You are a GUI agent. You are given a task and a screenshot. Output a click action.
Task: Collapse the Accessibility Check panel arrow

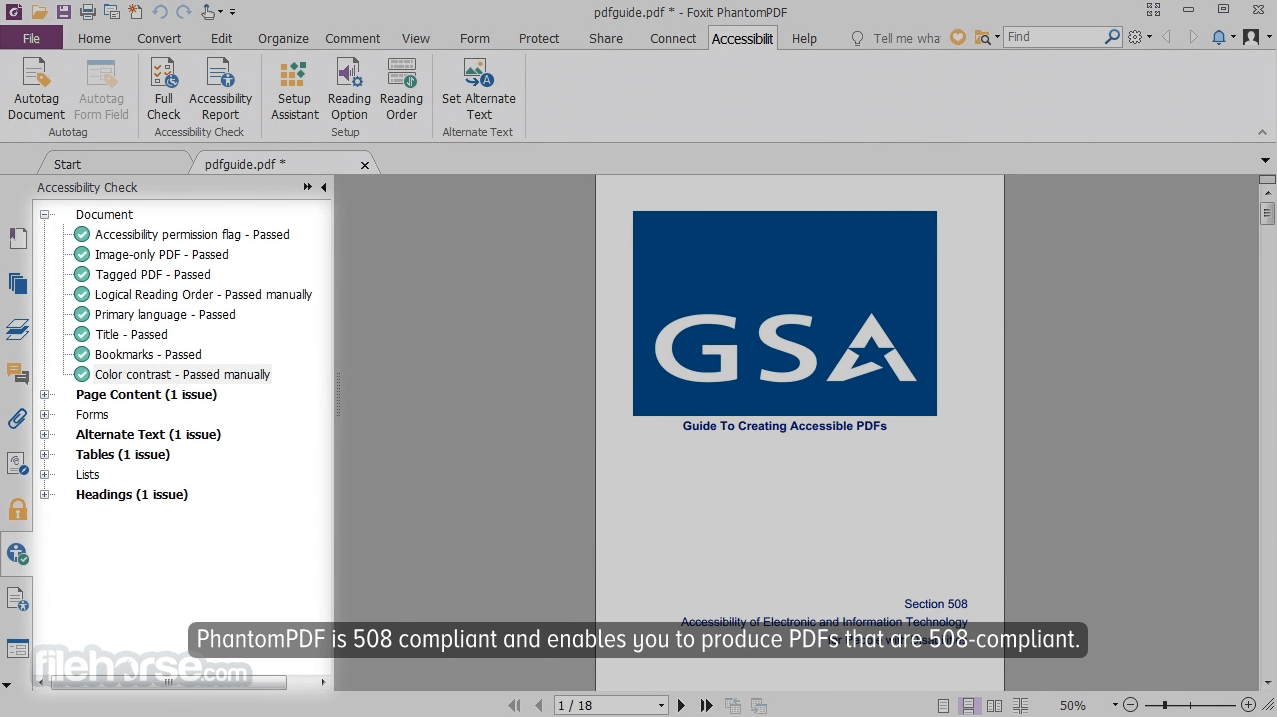[323, 187]
